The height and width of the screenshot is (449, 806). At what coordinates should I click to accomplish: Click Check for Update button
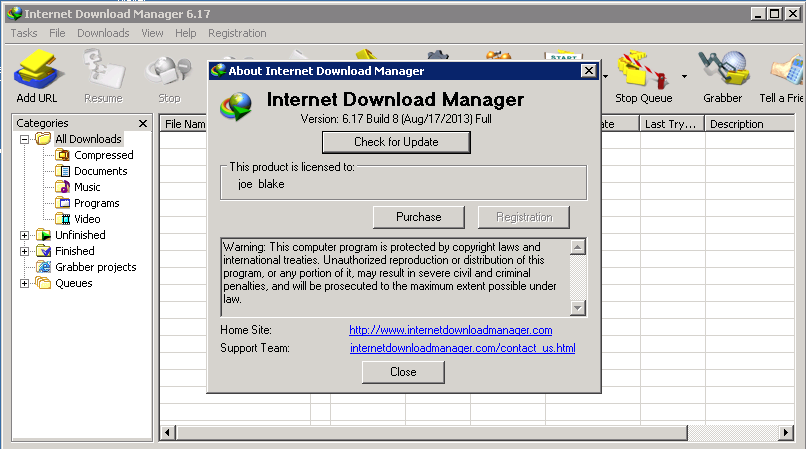396,142
